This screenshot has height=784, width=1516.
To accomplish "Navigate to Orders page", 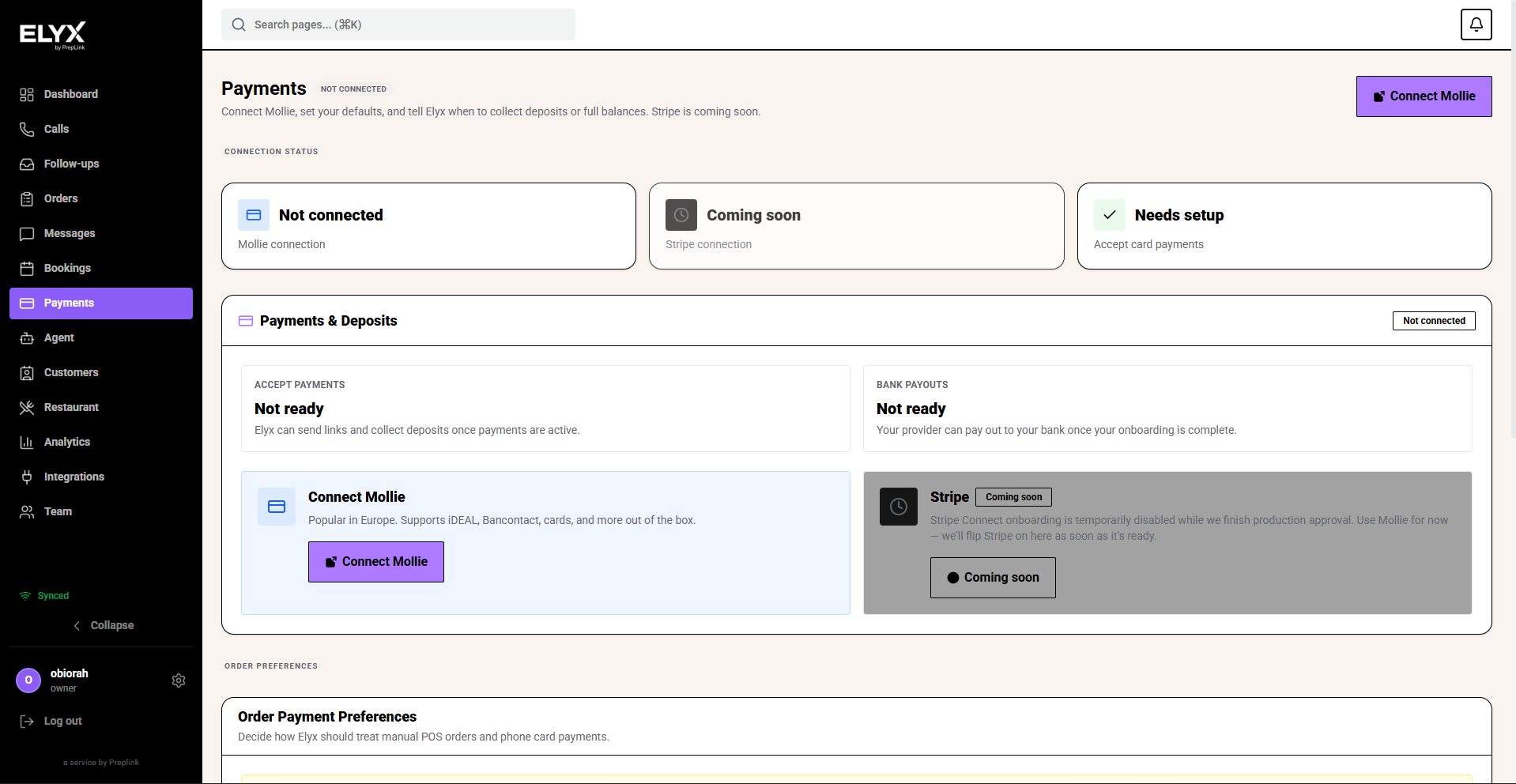I will [x=101, y=199].
